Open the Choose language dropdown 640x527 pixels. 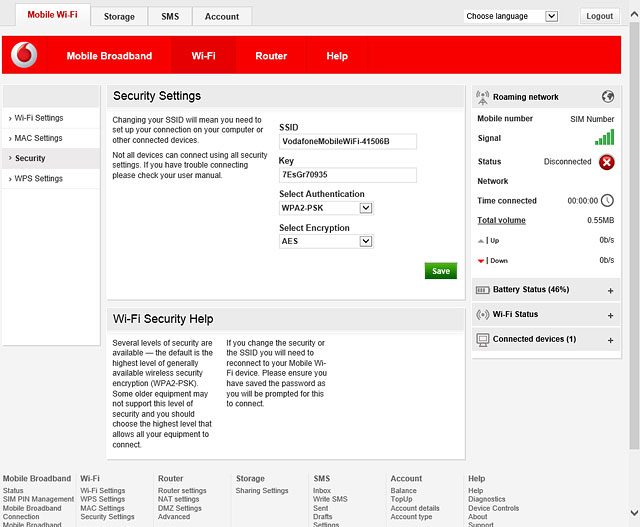point(551,16)
